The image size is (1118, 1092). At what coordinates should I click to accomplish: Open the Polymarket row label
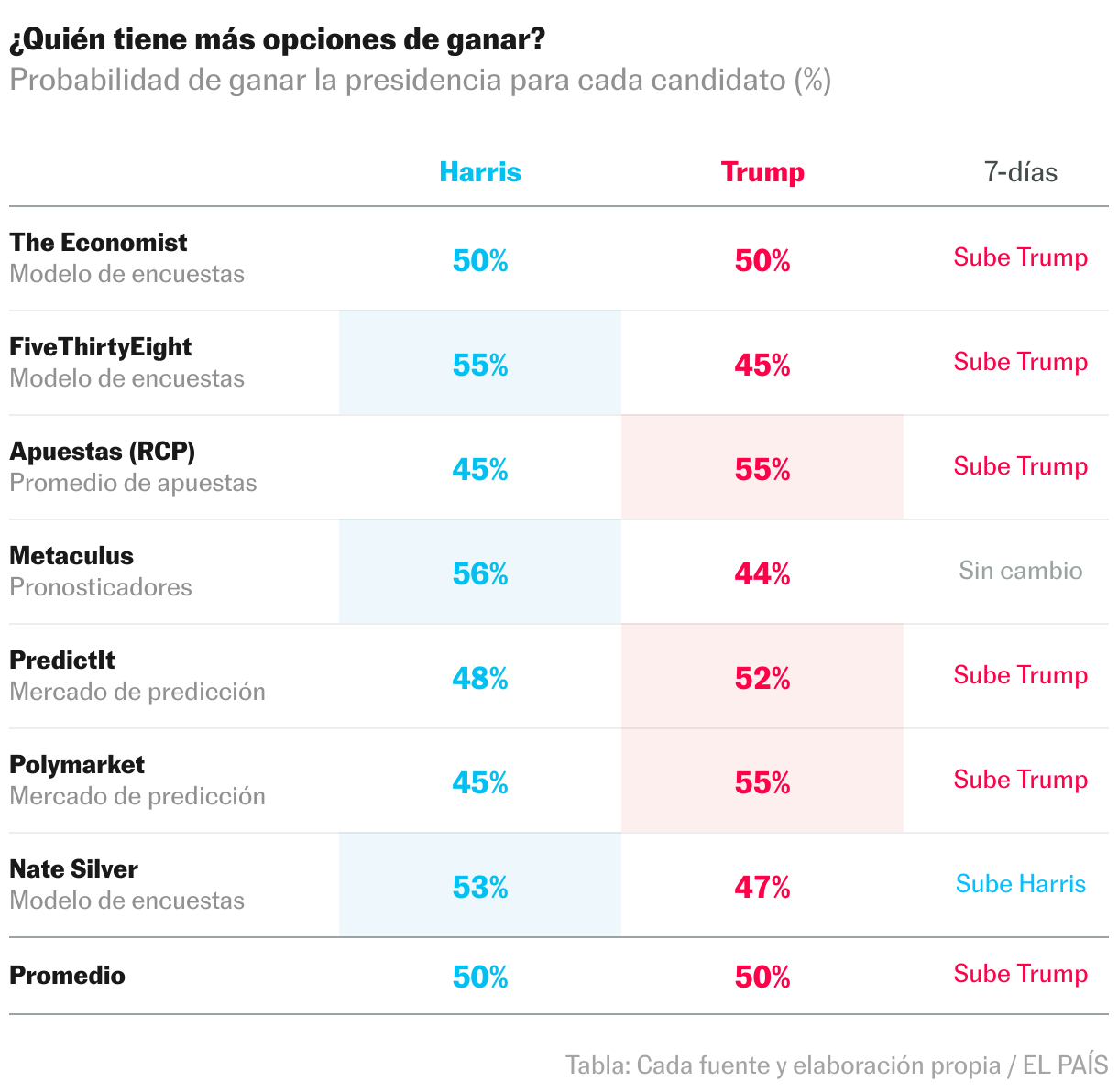point(77,765)
